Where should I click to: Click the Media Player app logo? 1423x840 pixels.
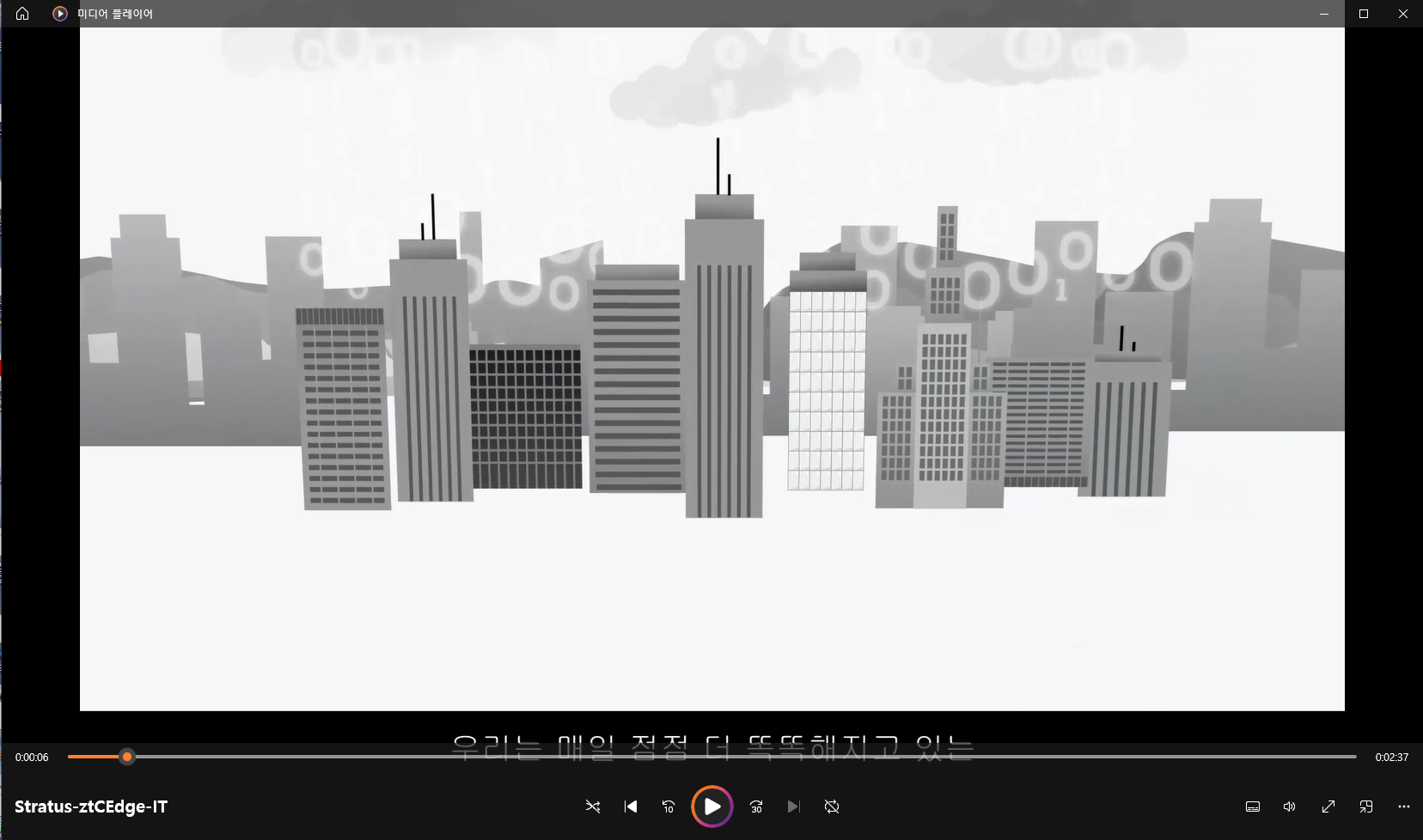coord(59,14)
